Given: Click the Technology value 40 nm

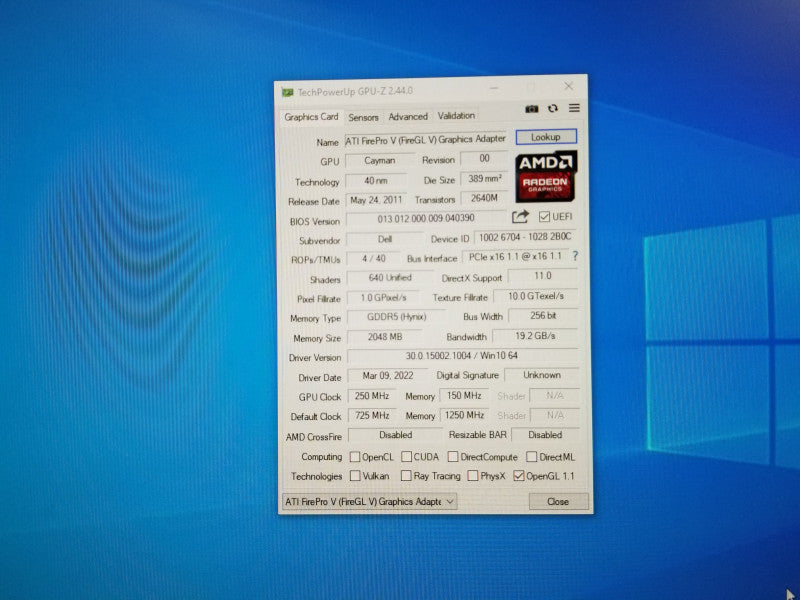Looking at the screenshot, I should click(x=376, y=181).
